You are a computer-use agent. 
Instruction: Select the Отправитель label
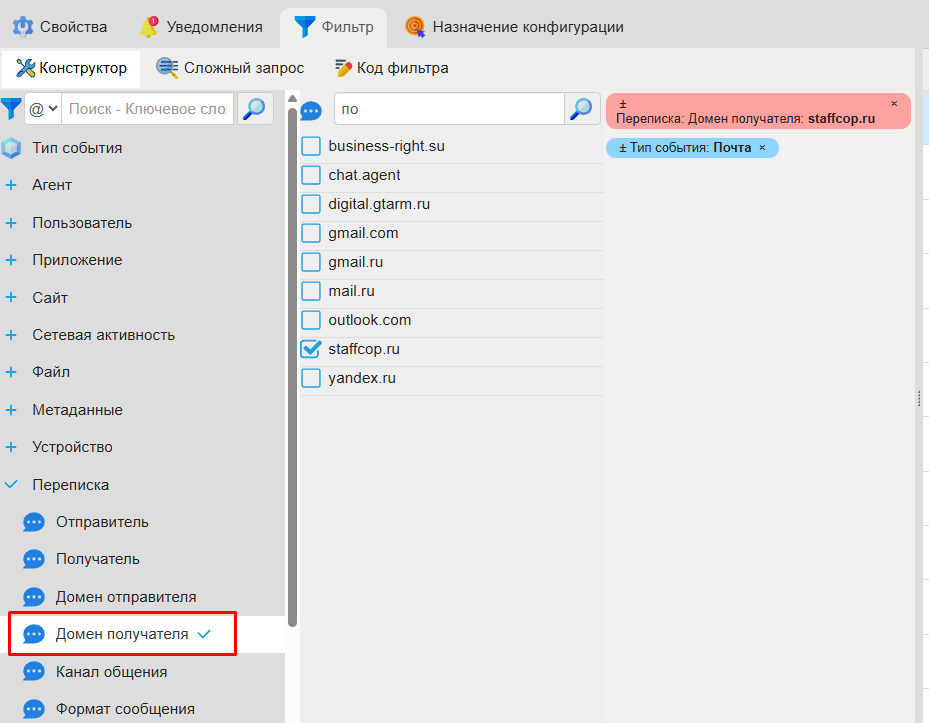[102, 522]
